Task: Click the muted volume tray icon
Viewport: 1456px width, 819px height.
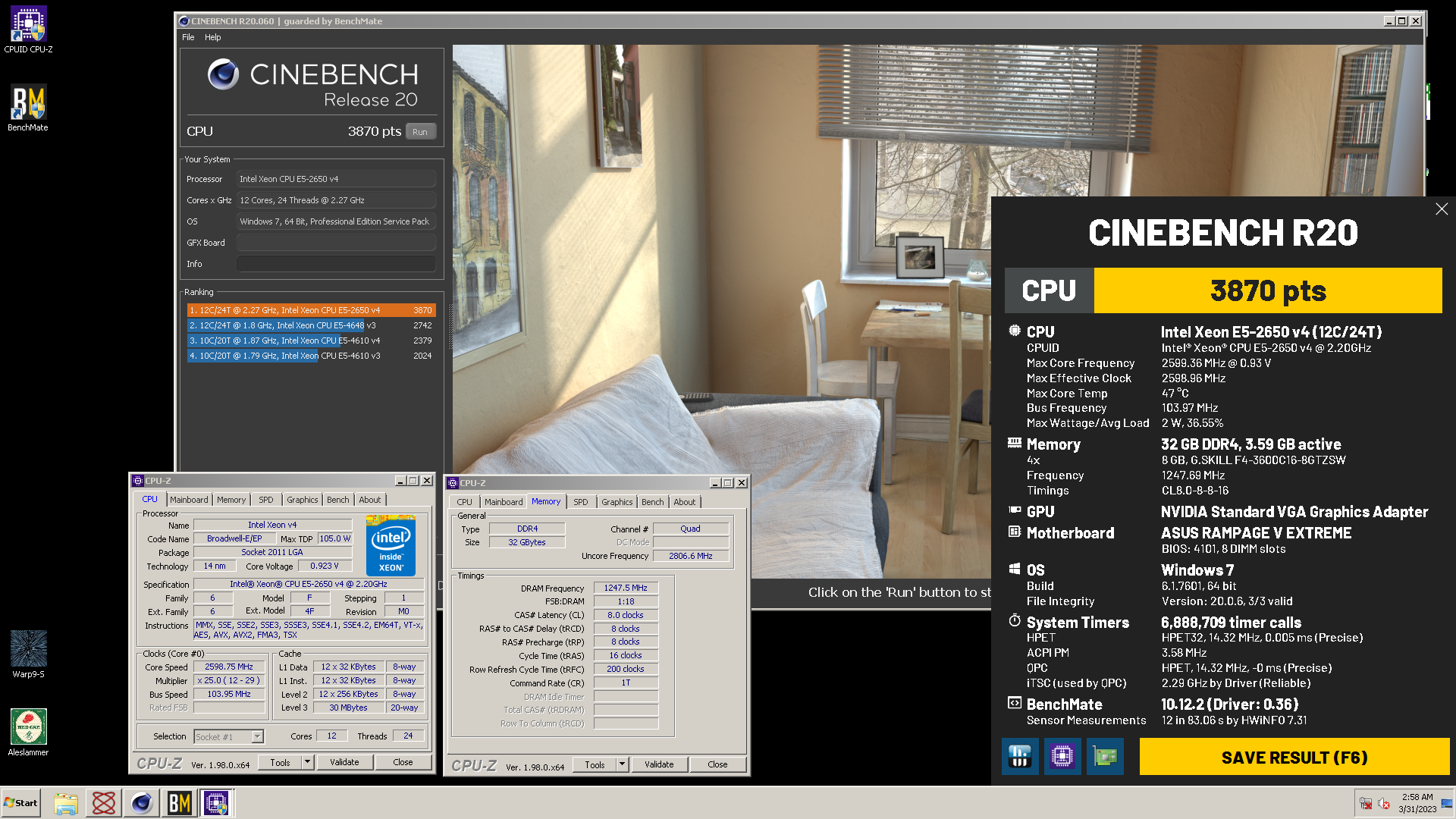Action: pyautogui.click(x=1384, y=804)
